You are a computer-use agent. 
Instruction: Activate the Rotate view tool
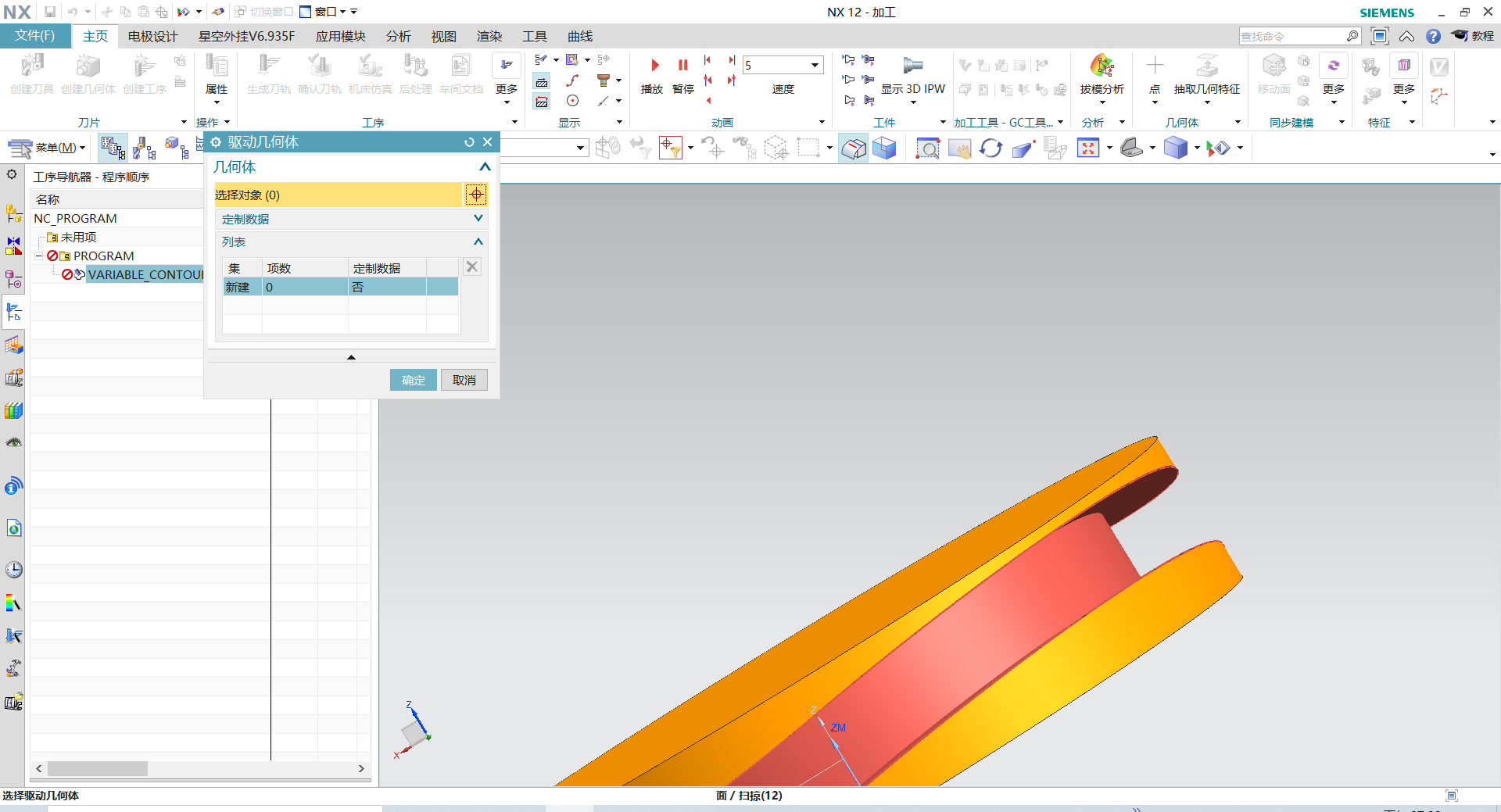[x=991, y=148]
